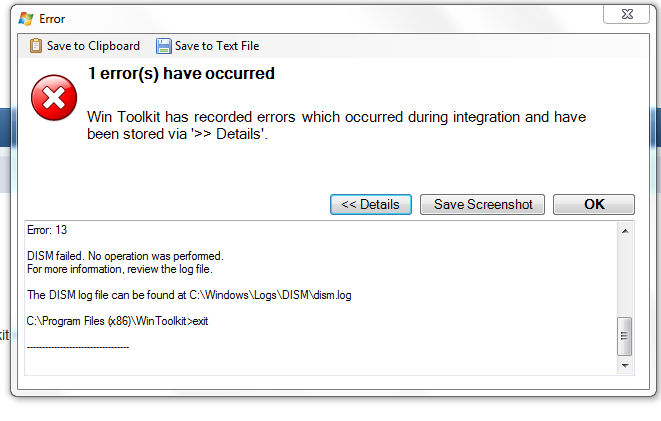
Task: Click the 'Error: 13' line in the log
Action: point(47,230)
